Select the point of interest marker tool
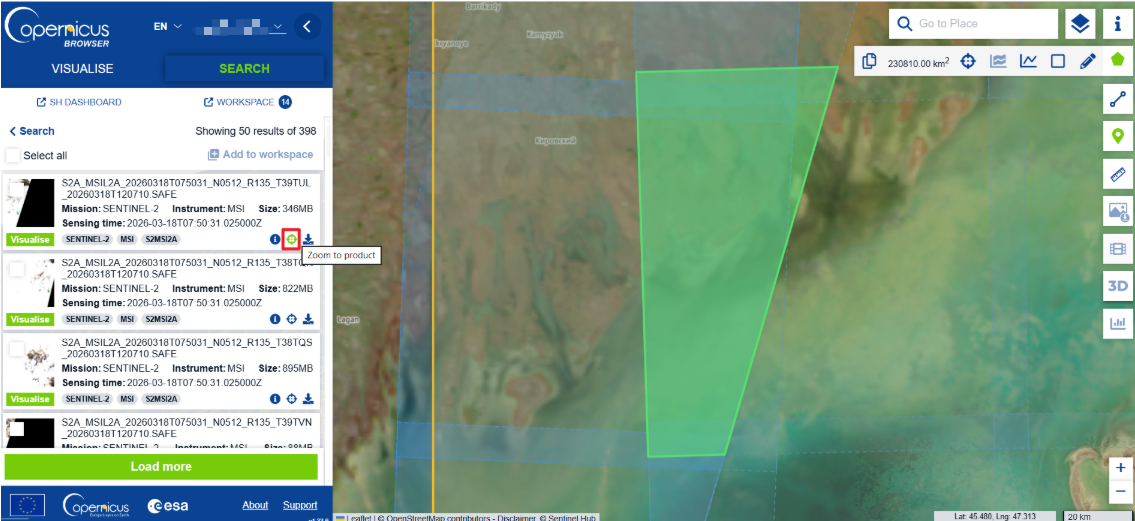Screen dimensions: 1135x521 pyautogui.click(x=1117, y=136)
